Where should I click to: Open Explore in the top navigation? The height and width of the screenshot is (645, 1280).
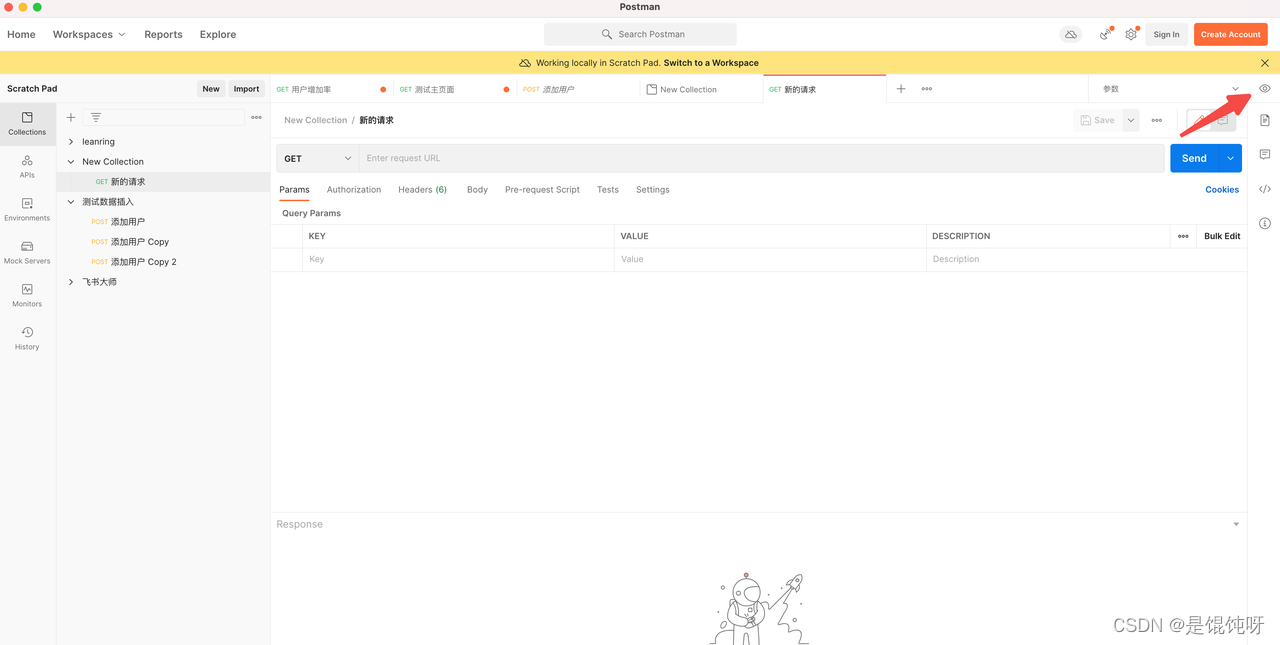[x=218, y=34]
